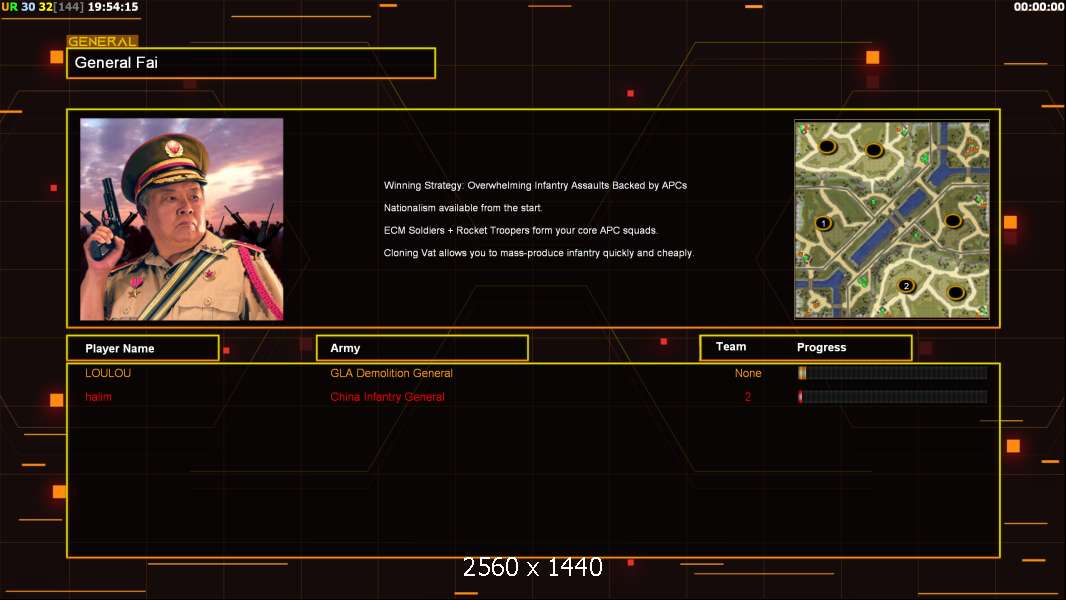1066x600 pixels.
Task: Click the 00:00:00 timer readout
Action: [x=1039, y=7]
